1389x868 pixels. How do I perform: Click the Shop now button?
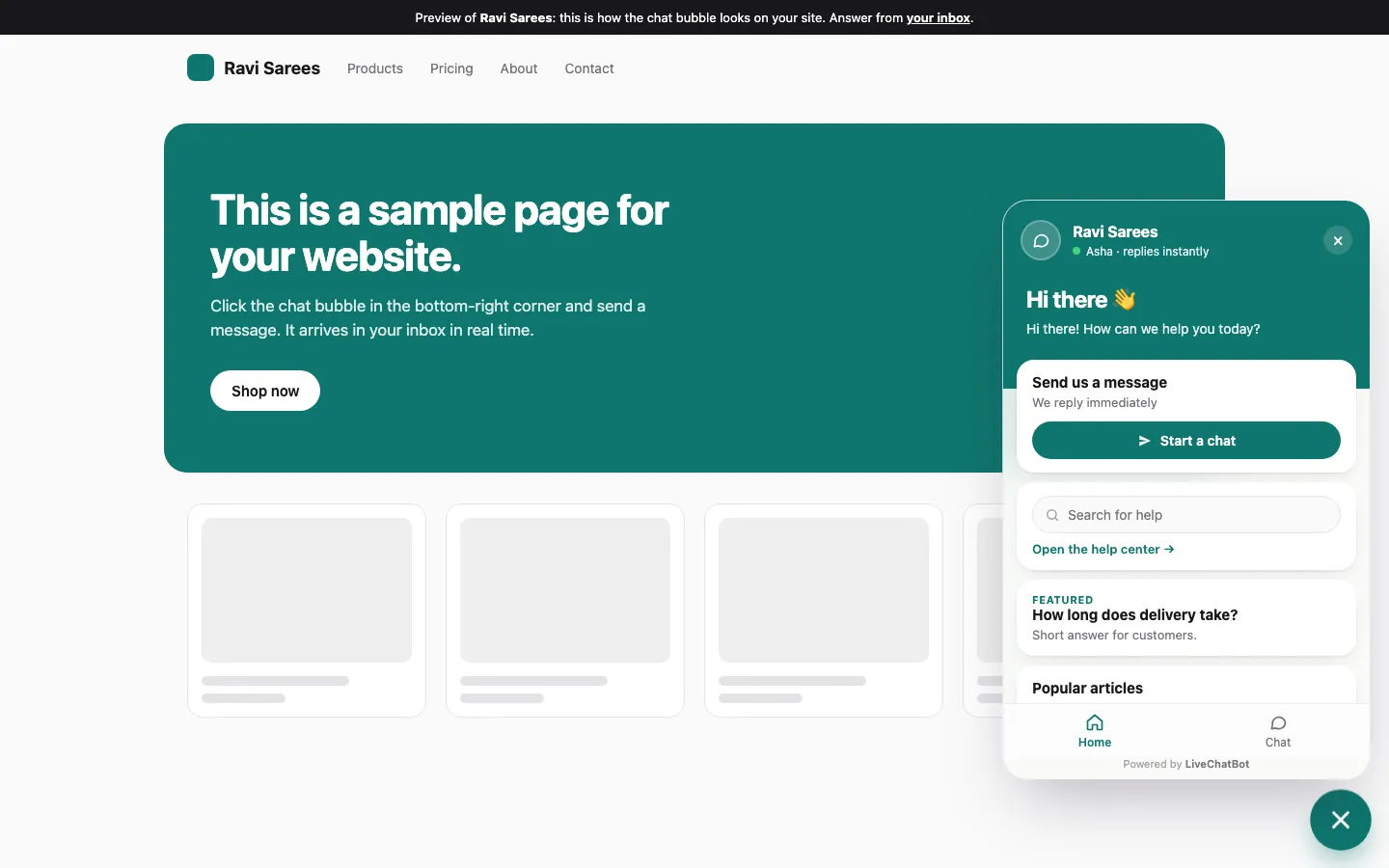click(x=265, y=391)
